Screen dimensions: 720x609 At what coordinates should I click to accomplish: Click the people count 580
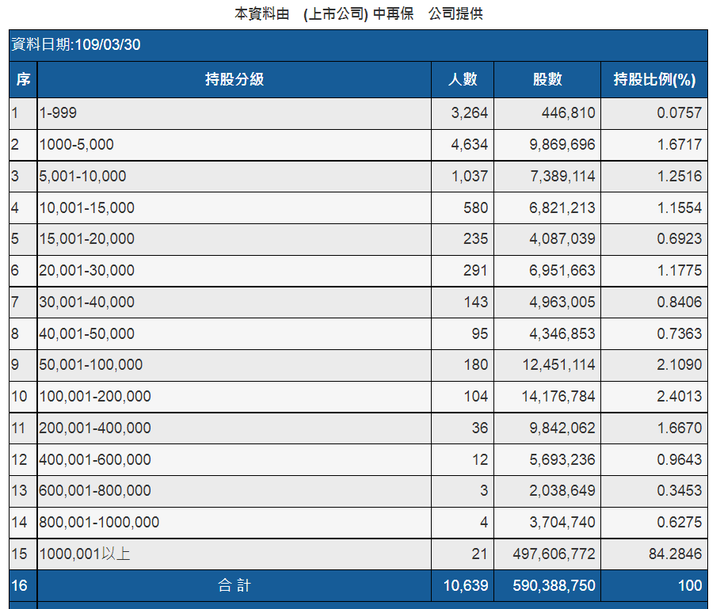(x=476, y=208)
